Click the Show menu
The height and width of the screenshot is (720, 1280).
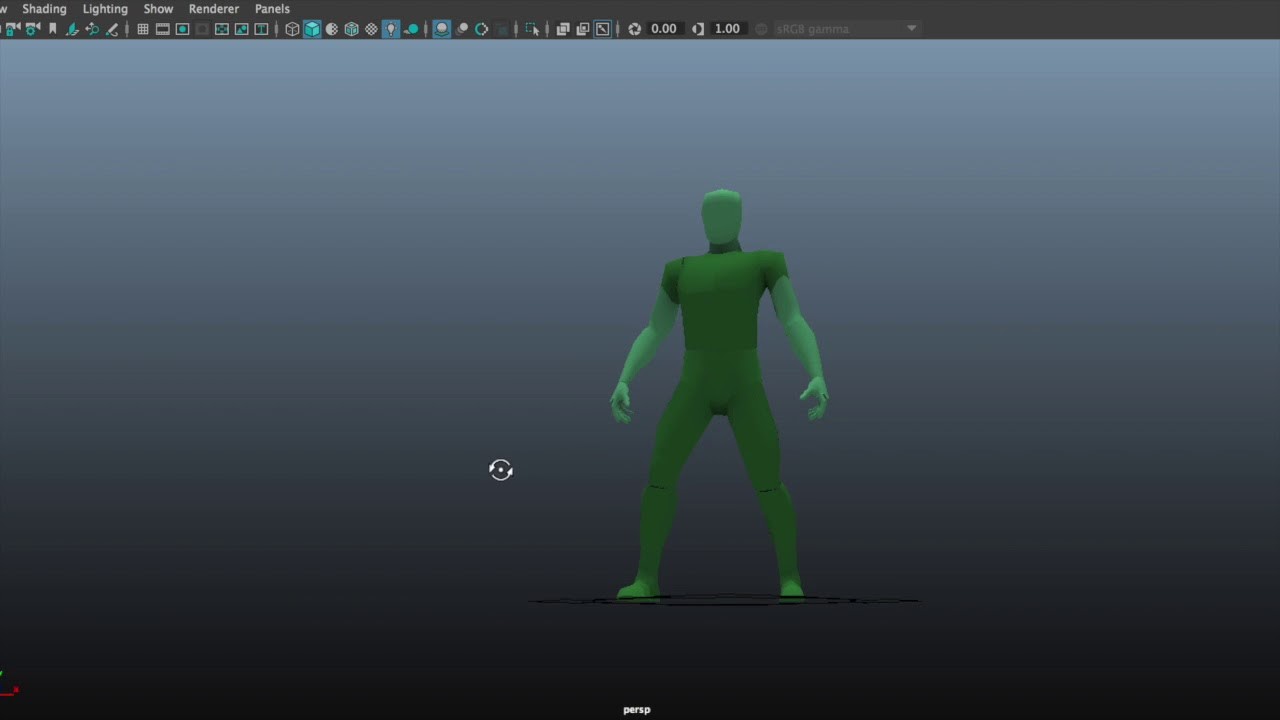click(x=158, y=8)
